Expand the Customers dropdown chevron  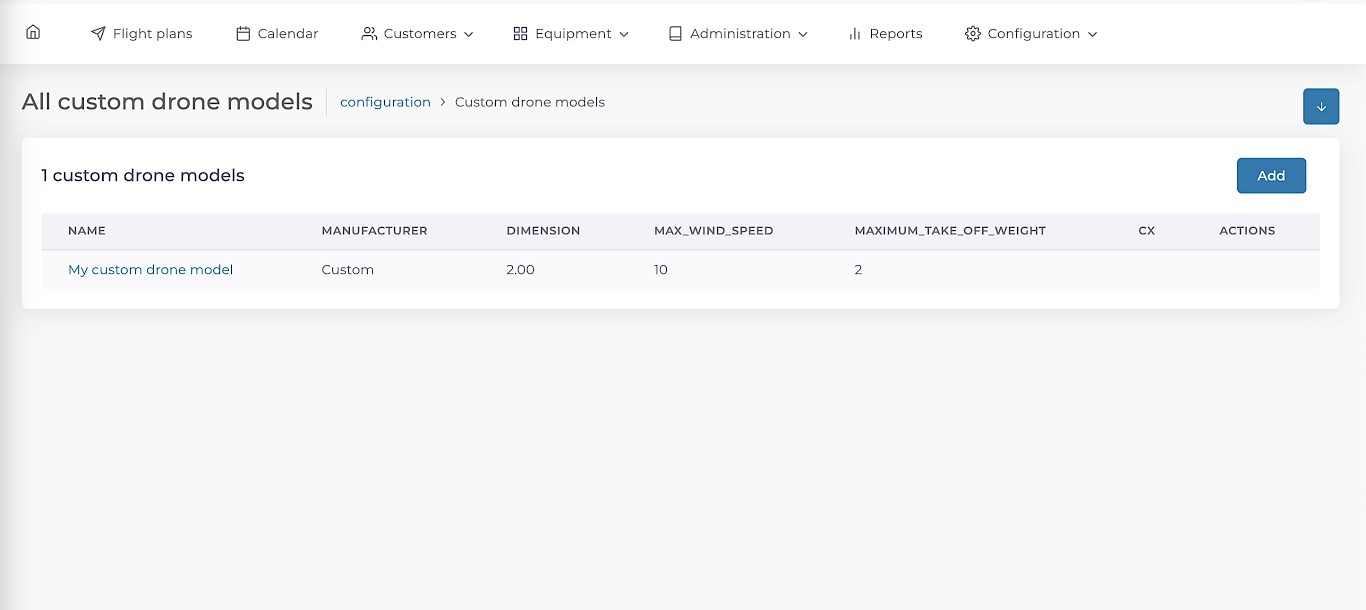469,34
